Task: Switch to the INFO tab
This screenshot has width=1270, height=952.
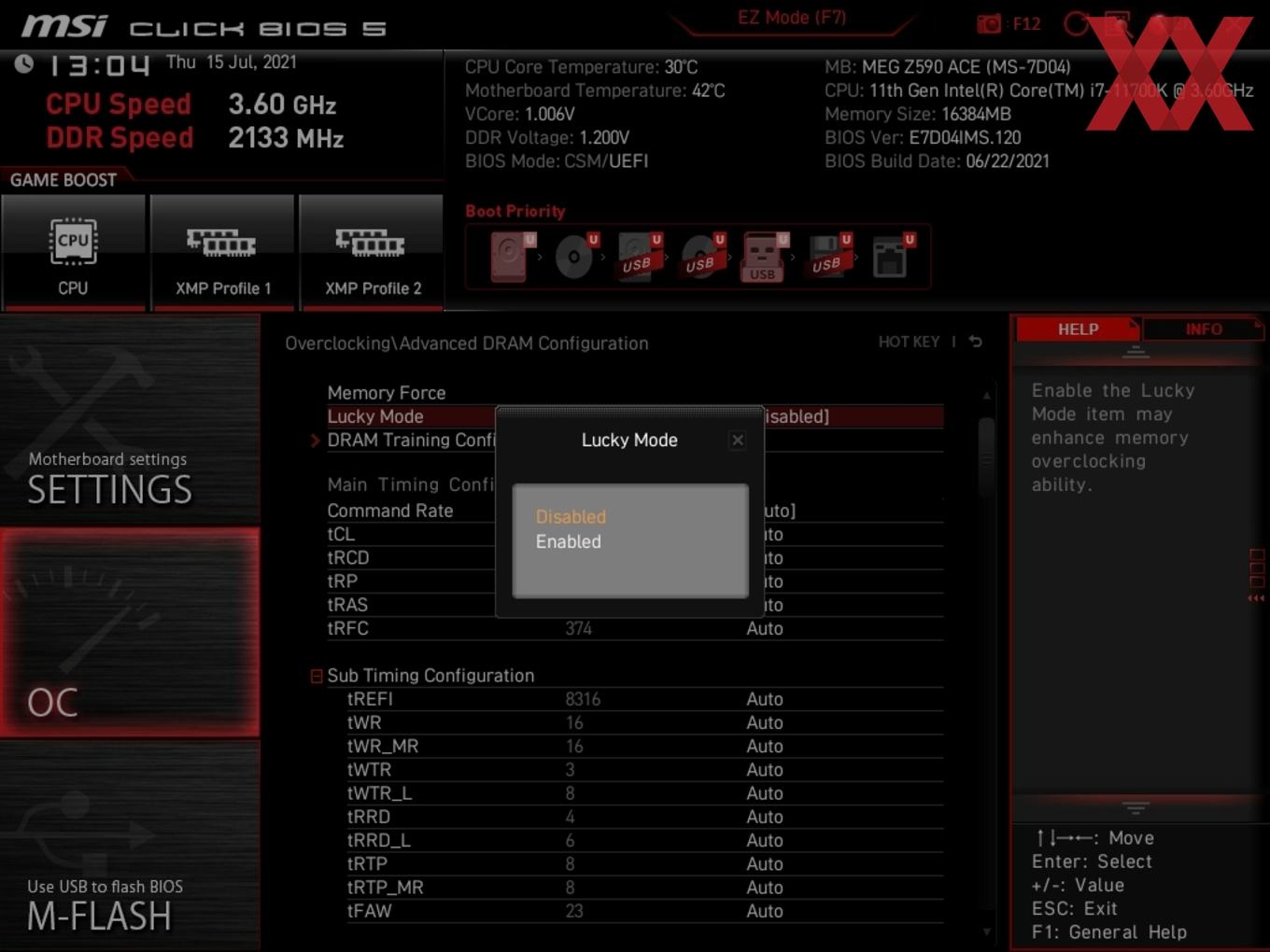Action: click(1204, 329)
